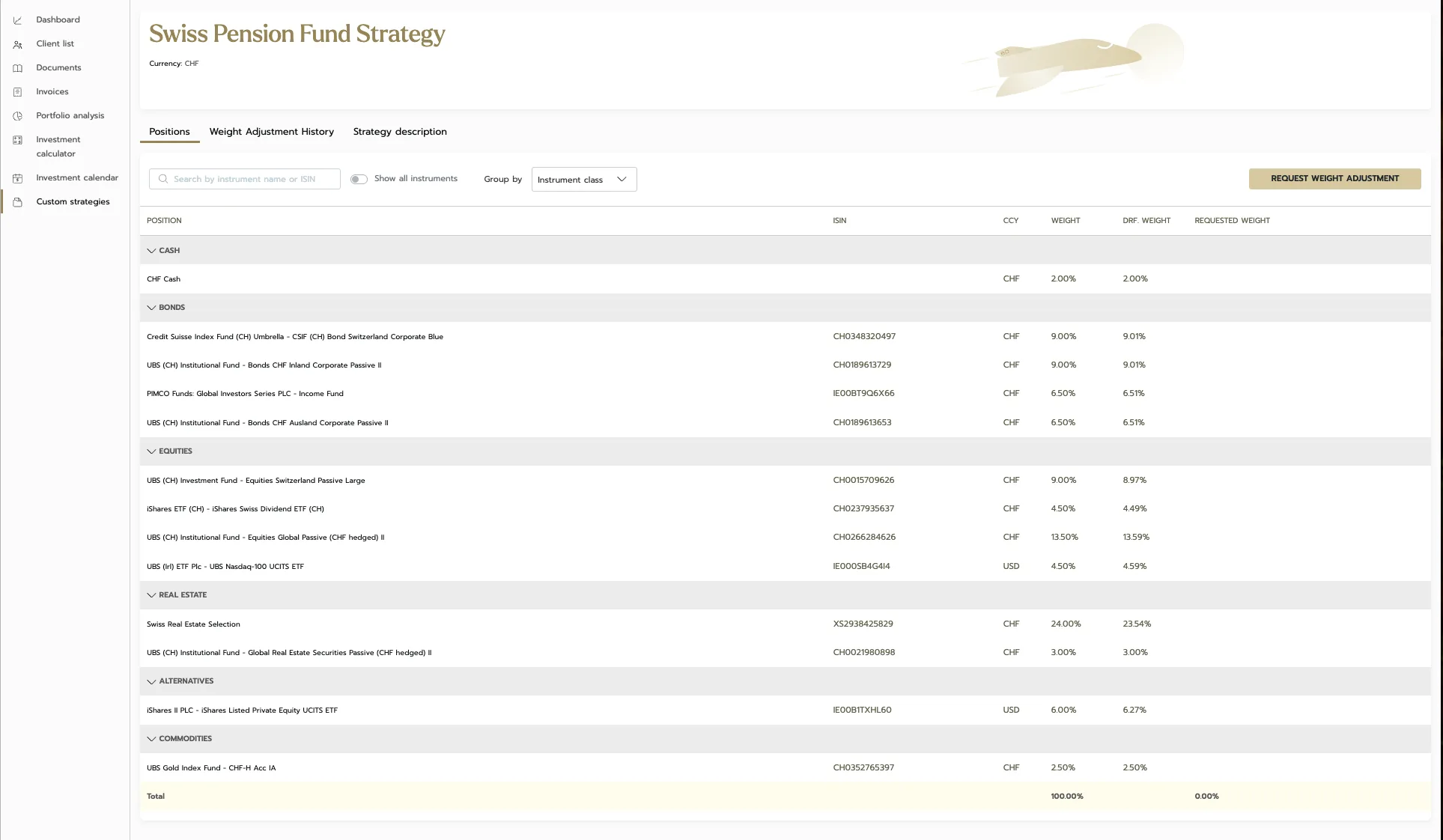Collapse the BONDS group

point(151,307)
